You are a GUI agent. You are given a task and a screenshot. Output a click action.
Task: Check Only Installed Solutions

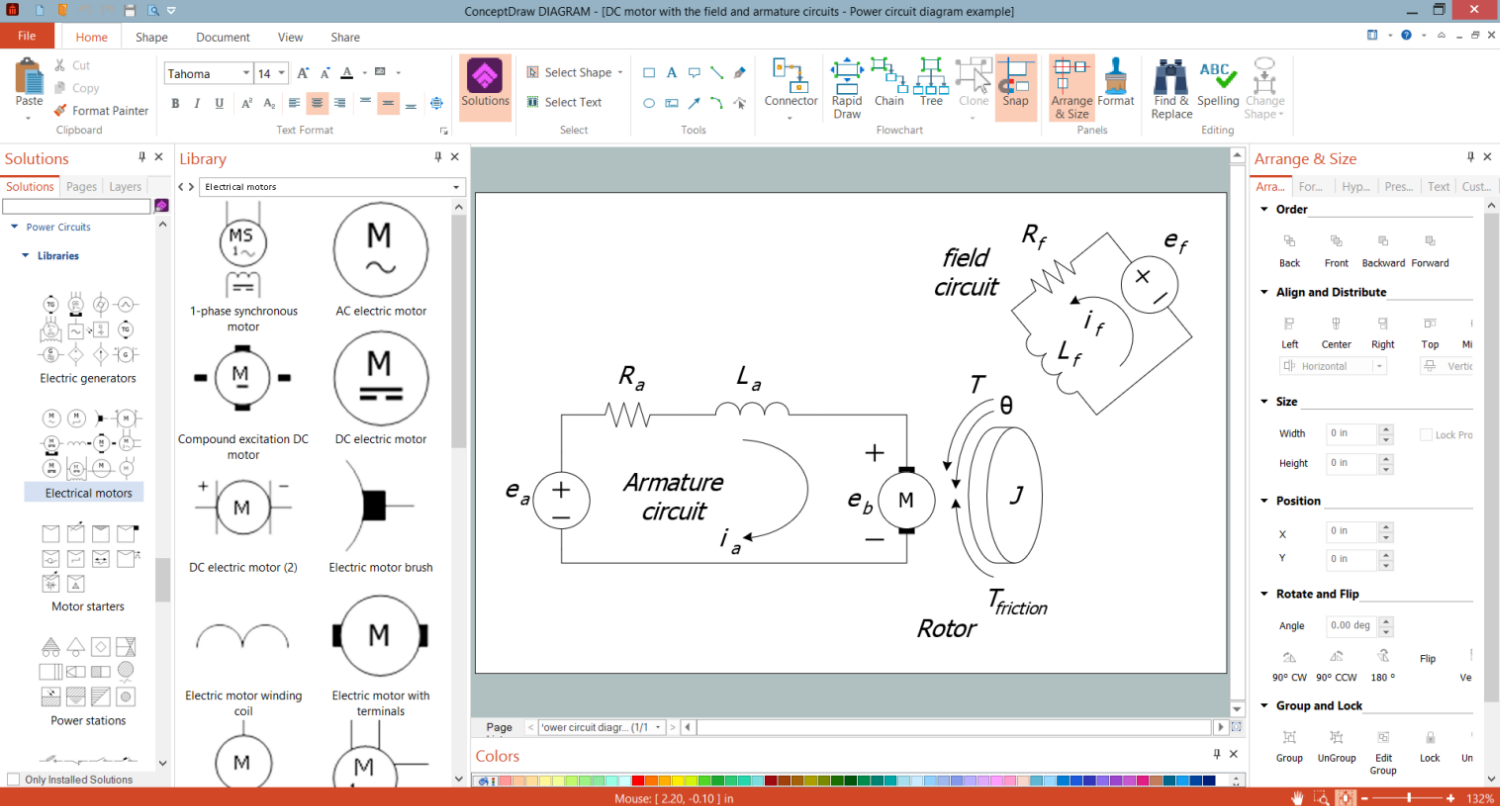(x=13, y=780)
